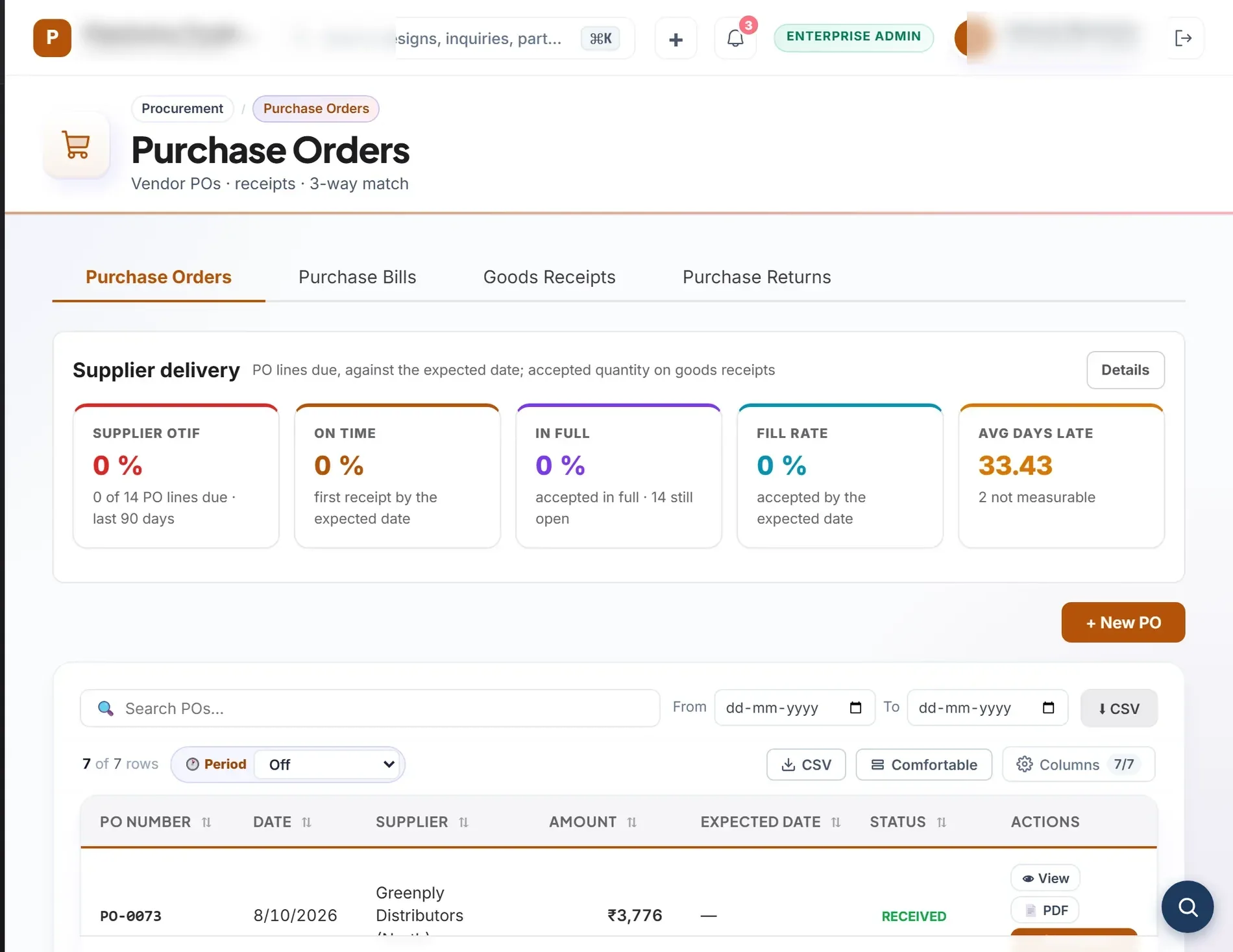Click the ⌘K shortcut badge

click(x=600, y=38)
